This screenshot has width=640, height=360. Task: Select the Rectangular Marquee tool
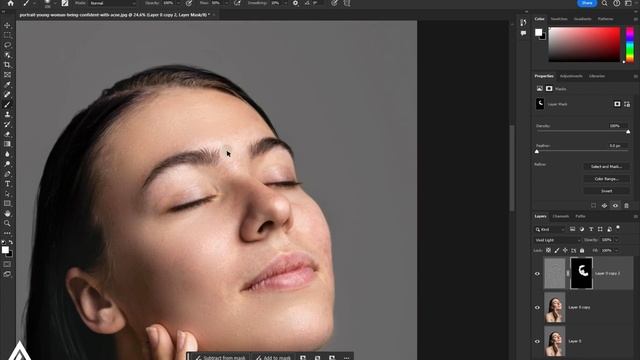[7, 35]
